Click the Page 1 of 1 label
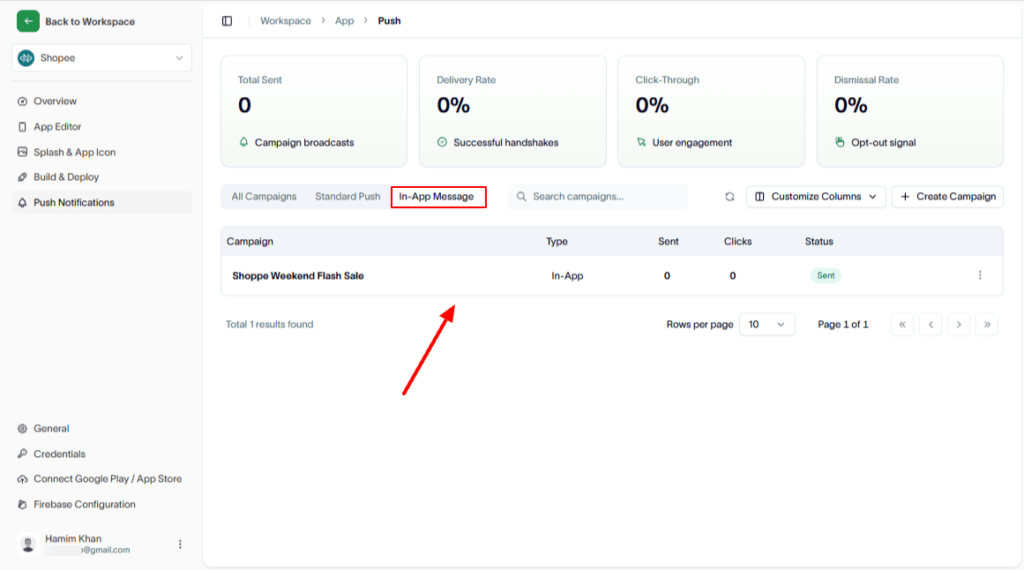This screenshot has width=1024, height=570. point(843,325)
